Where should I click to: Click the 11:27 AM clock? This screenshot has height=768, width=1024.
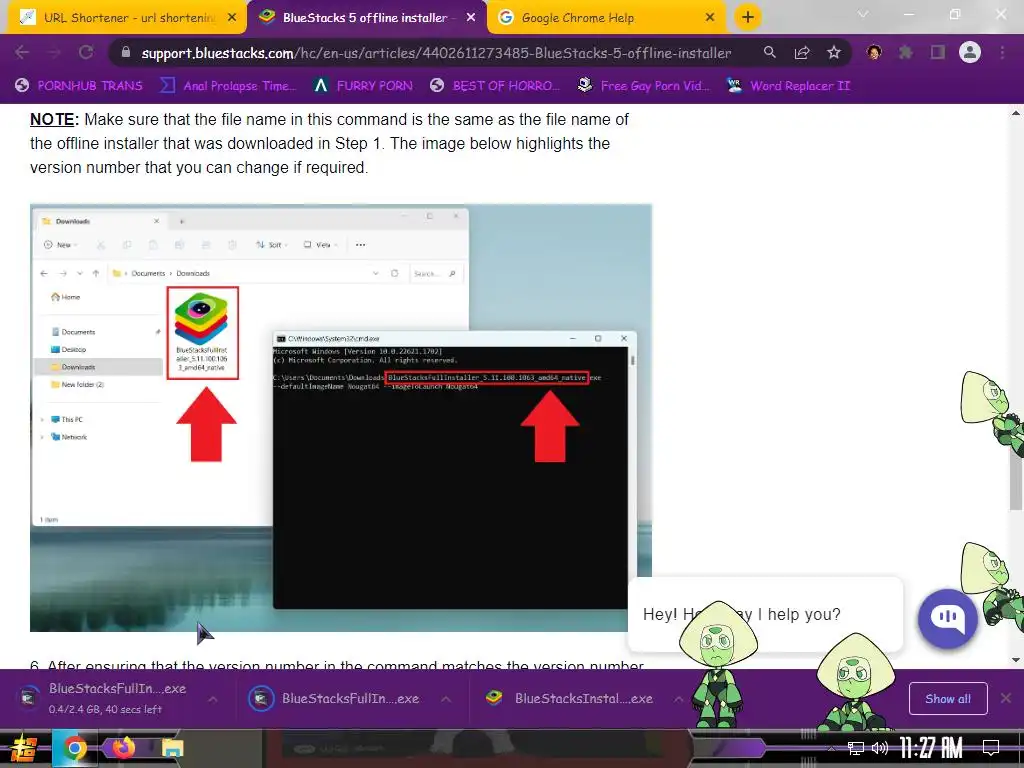pyautogui.click(x=931, y=748)
